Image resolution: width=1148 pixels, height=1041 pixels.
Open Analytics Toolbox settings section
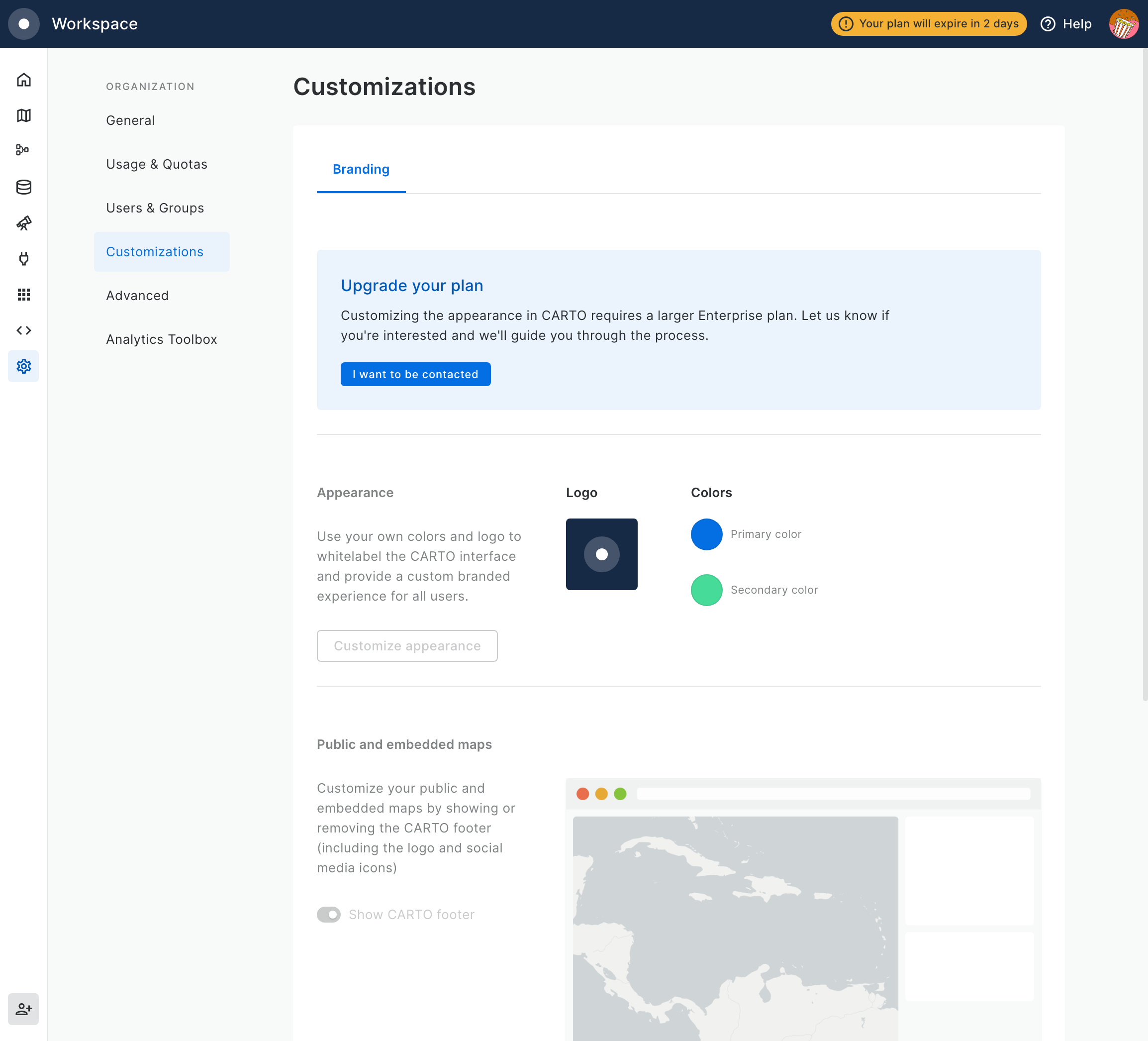[161, 339]
